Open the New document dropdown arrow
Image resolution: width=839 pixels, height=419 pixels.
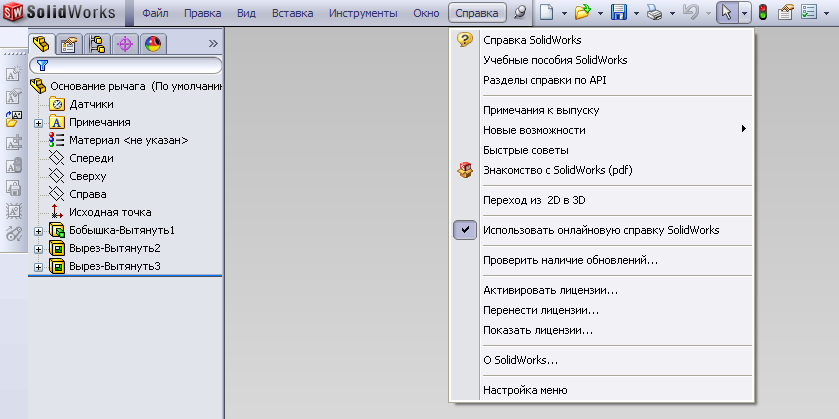(564, 13)
